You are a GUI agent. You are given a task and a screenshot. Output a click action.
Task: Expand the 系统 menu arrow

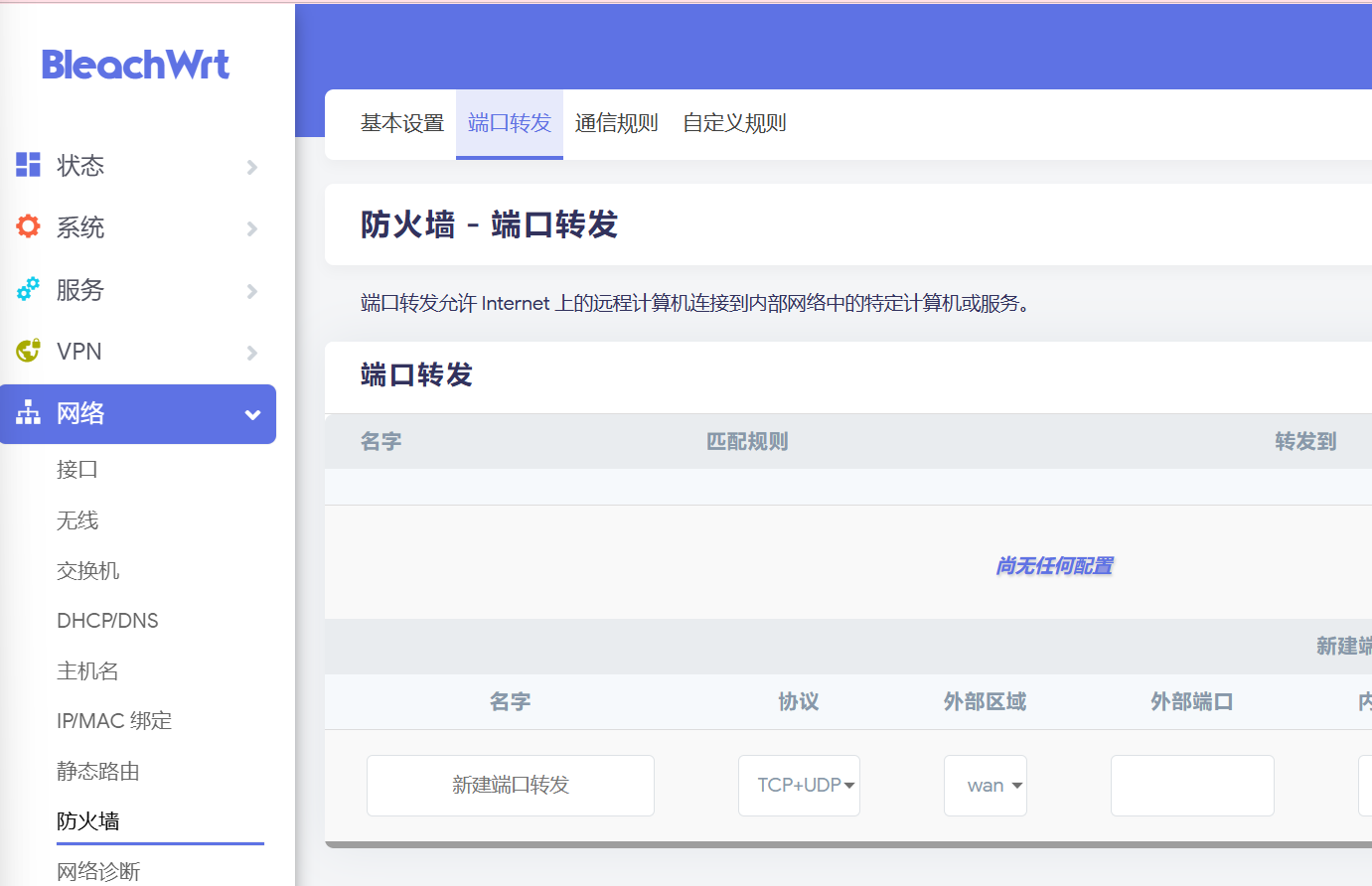click(x=252, y=228)
